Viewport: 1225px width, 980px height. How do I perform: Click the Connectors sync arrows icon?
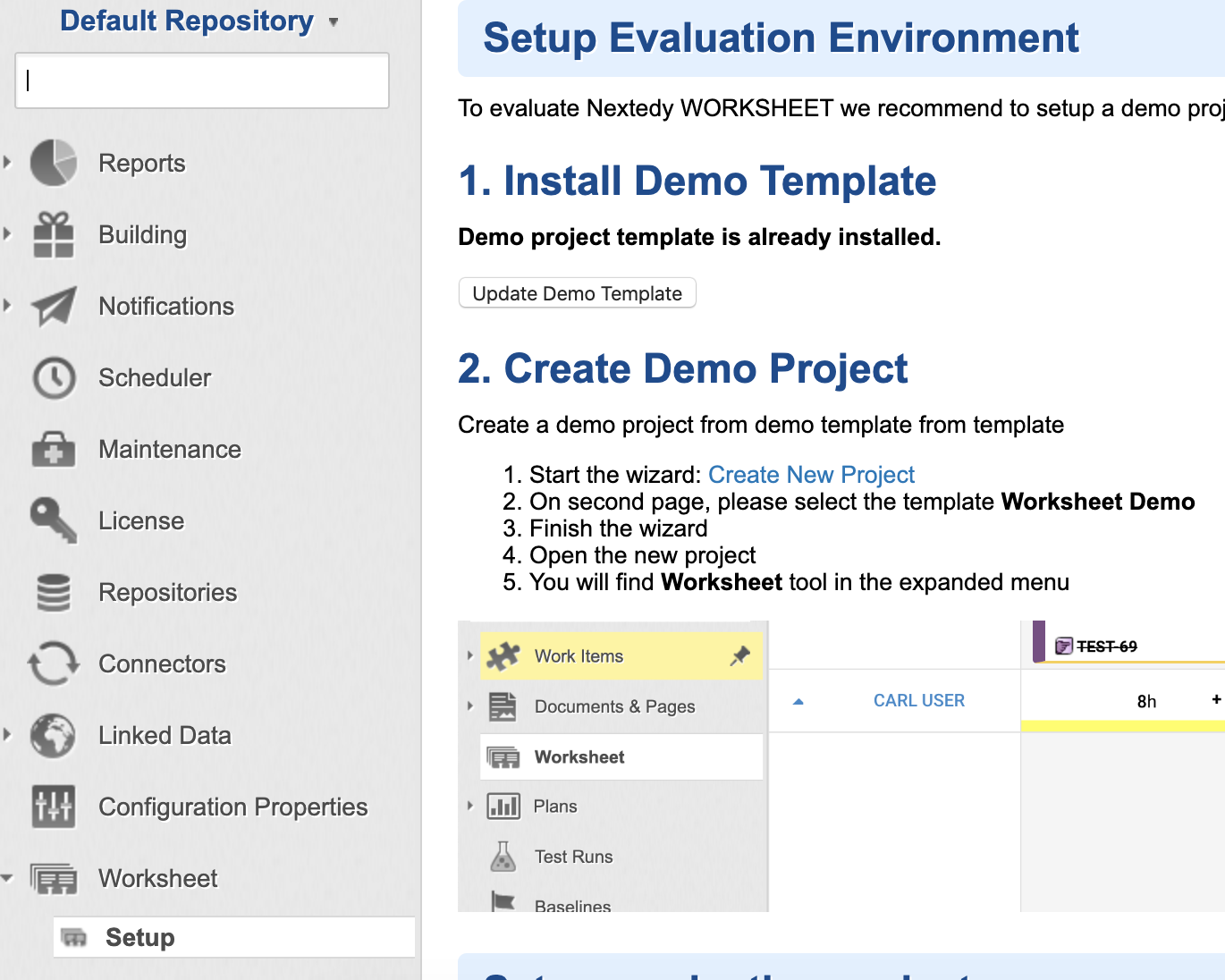54,663
